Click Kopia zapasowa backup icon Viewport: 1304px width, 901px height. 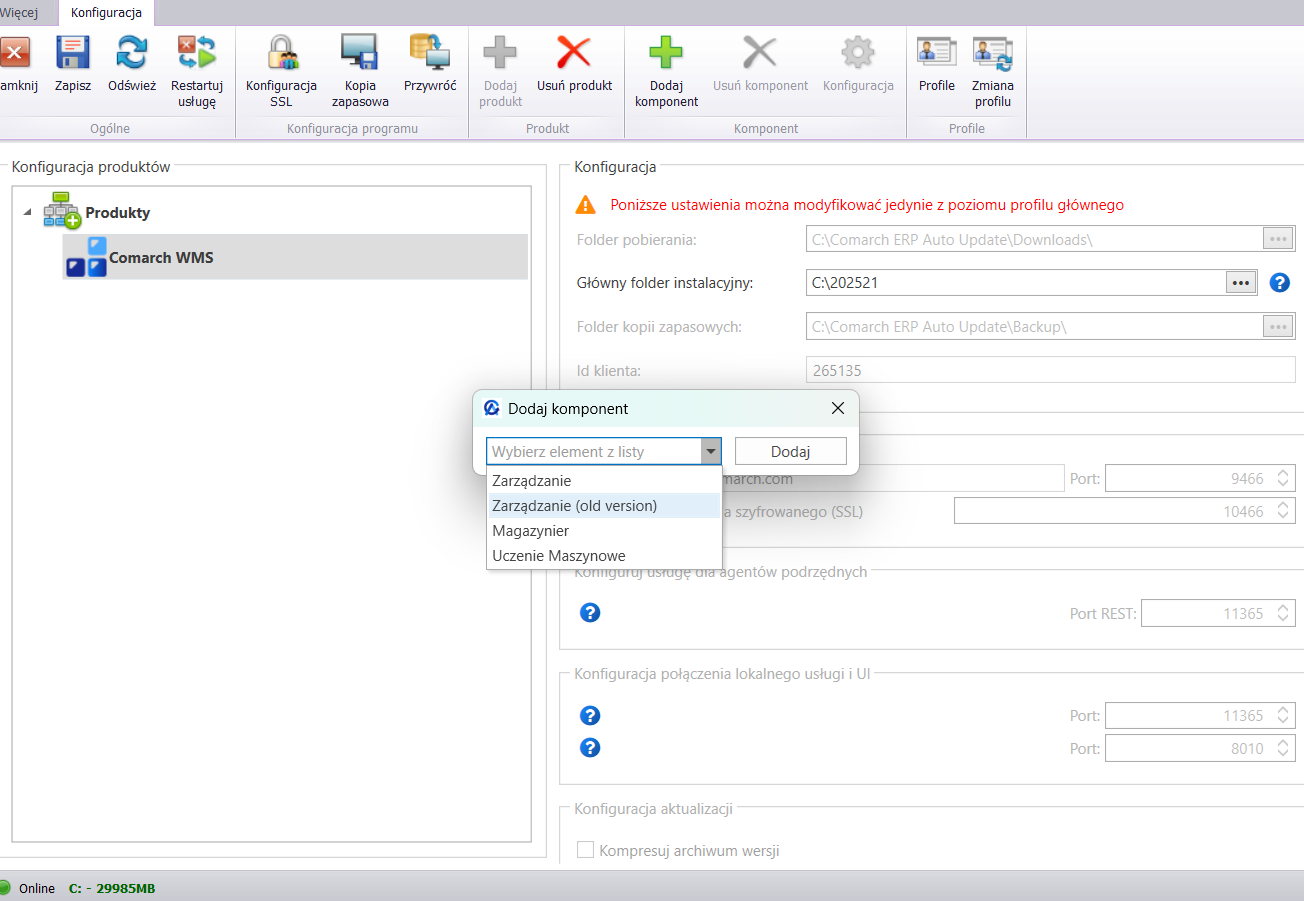(x=359, y=53)
